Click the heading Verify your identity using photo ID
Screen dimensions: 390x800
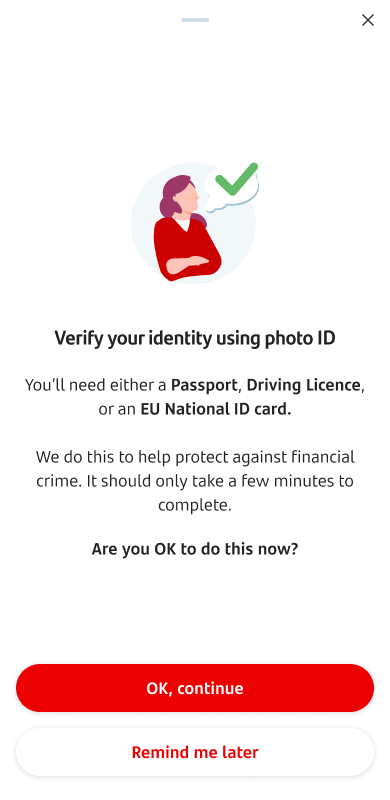[x=195, y=338]
